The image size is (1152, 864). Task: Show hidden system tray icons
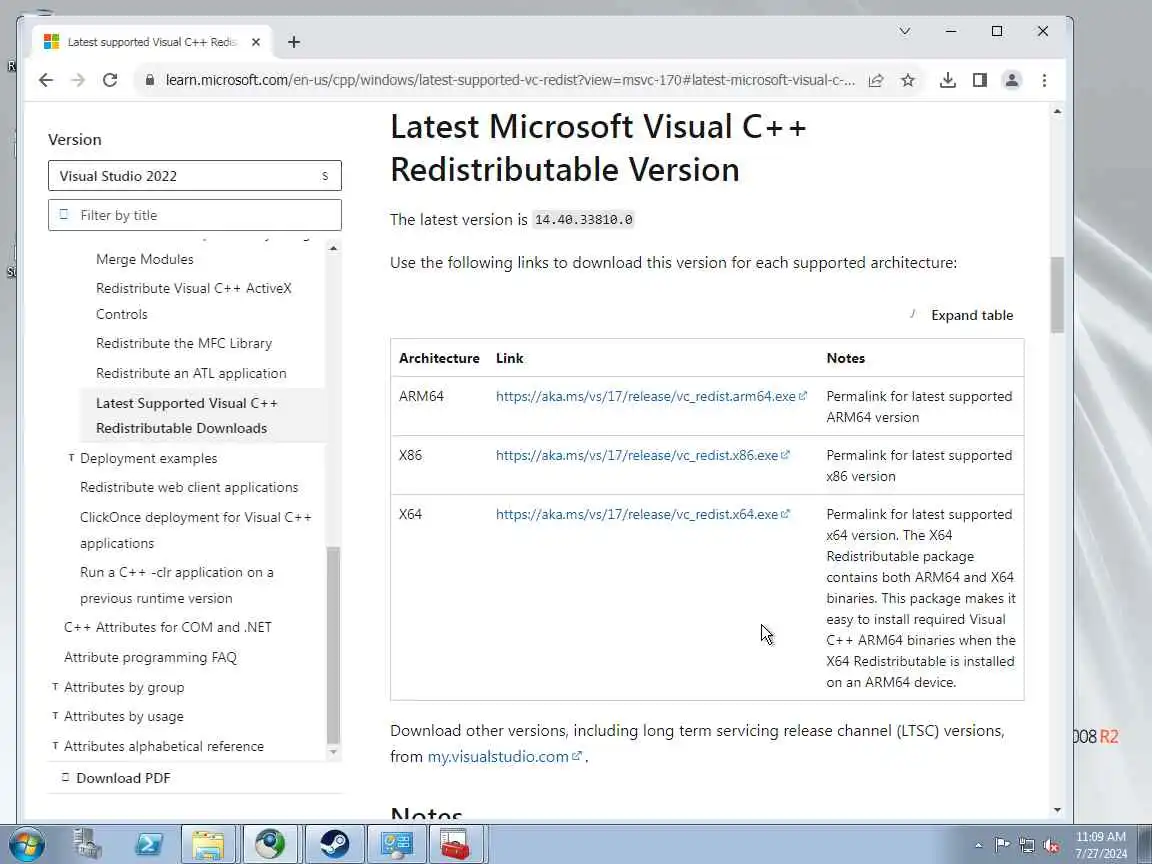(979, 846)
